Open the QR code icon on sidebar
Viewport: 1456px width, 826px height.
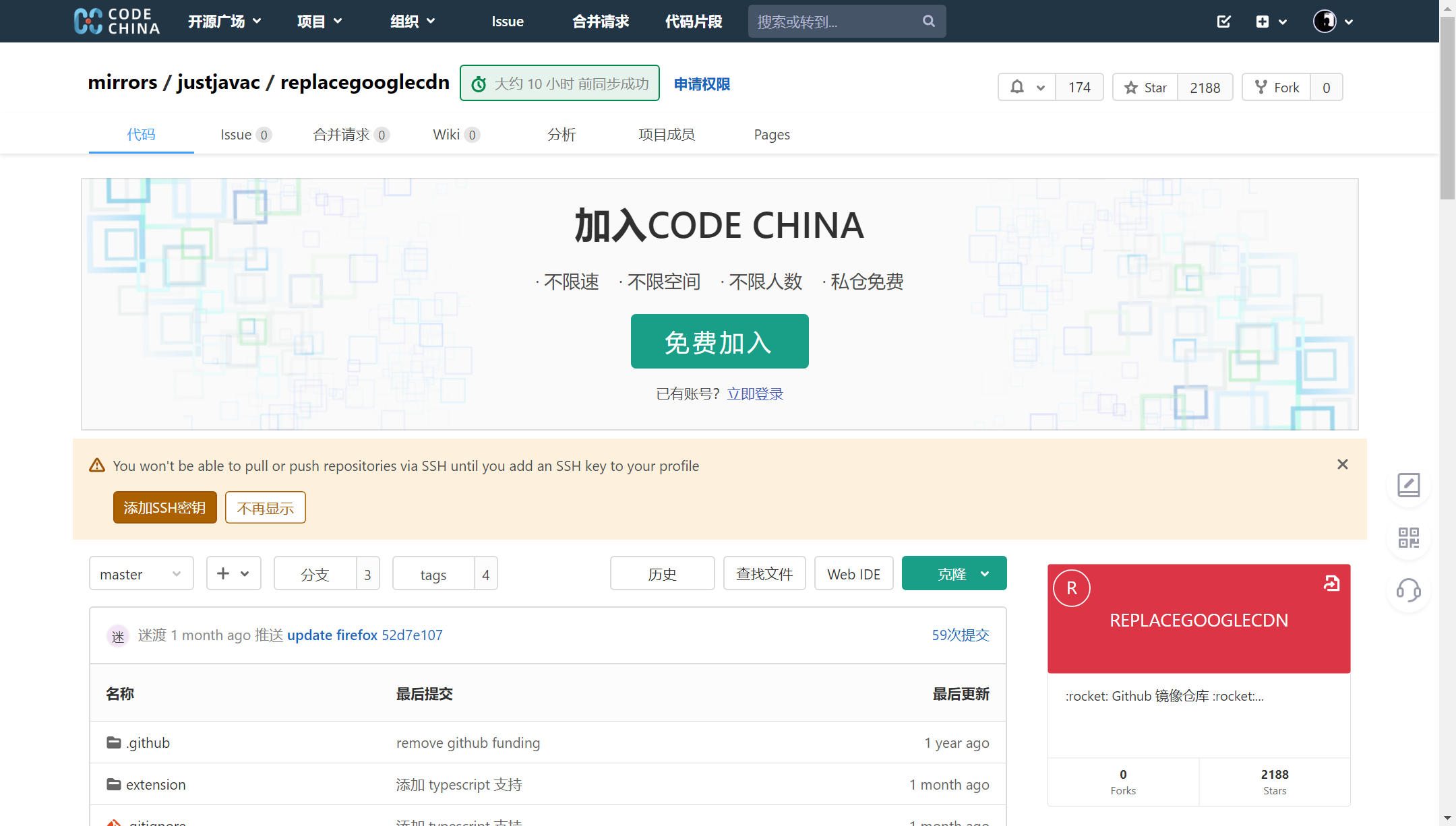[x=1408, y=538]
